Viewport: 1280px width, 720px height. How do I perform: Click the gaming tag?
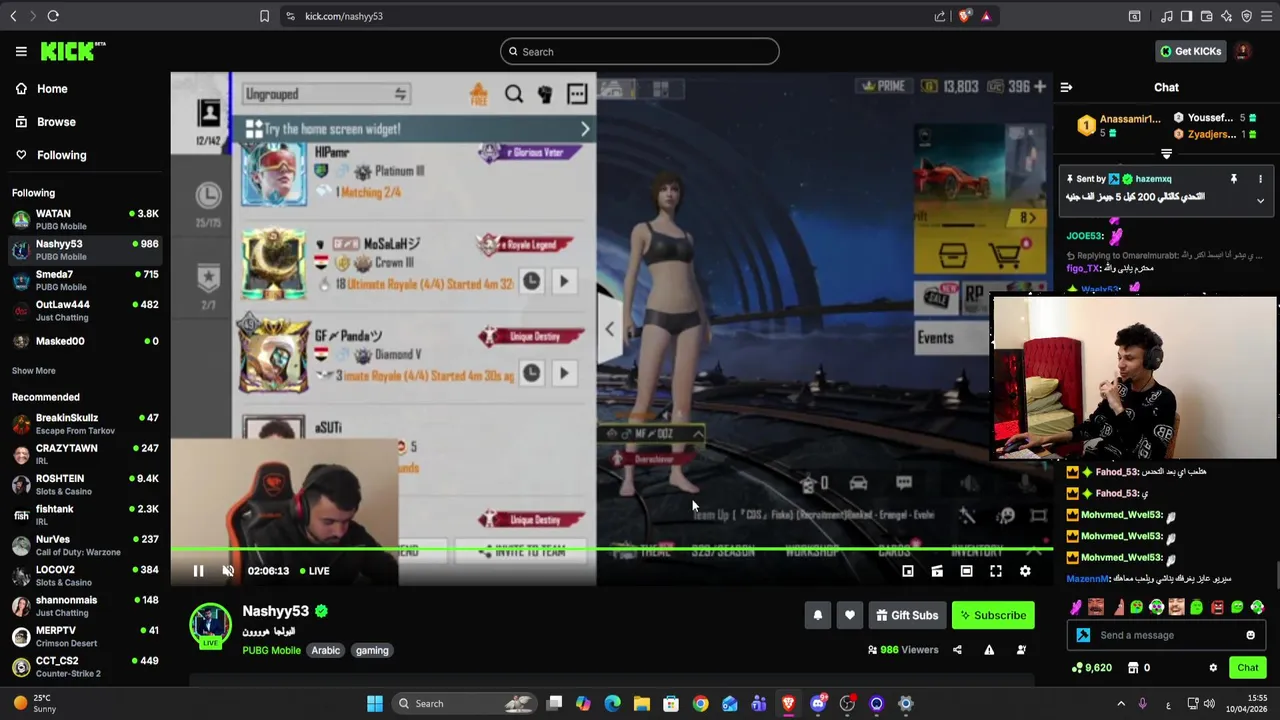coord(372,650)
